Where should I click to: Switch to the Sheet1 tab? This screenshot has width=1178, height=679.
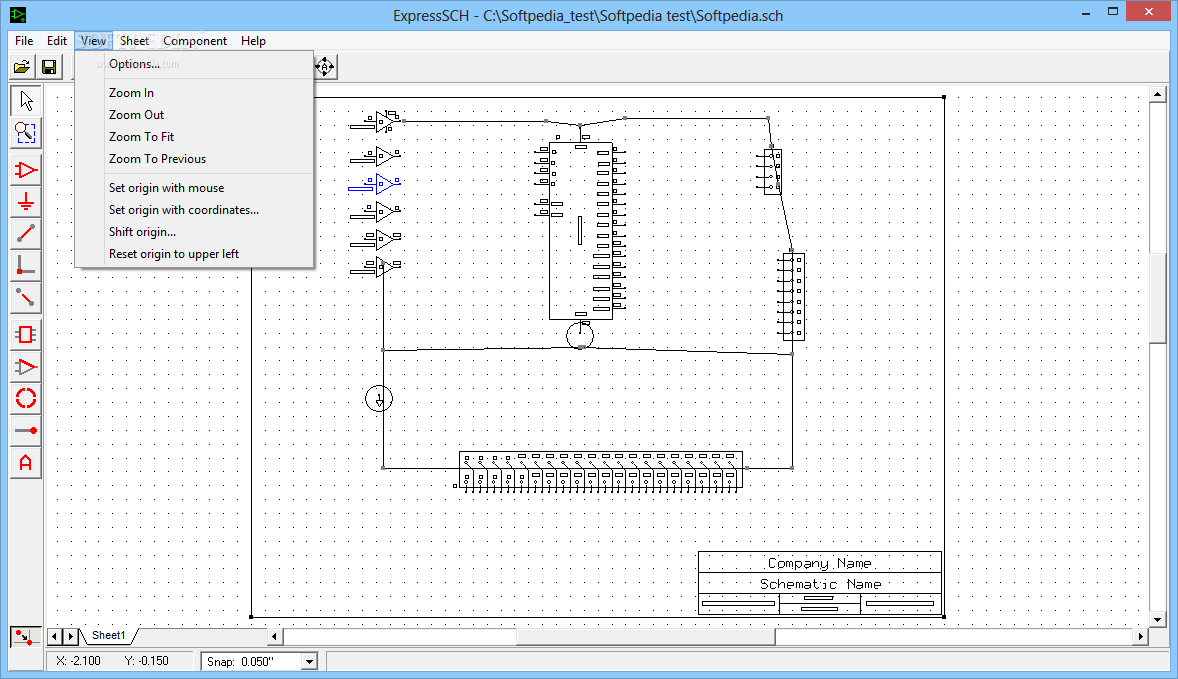(109, 635)
